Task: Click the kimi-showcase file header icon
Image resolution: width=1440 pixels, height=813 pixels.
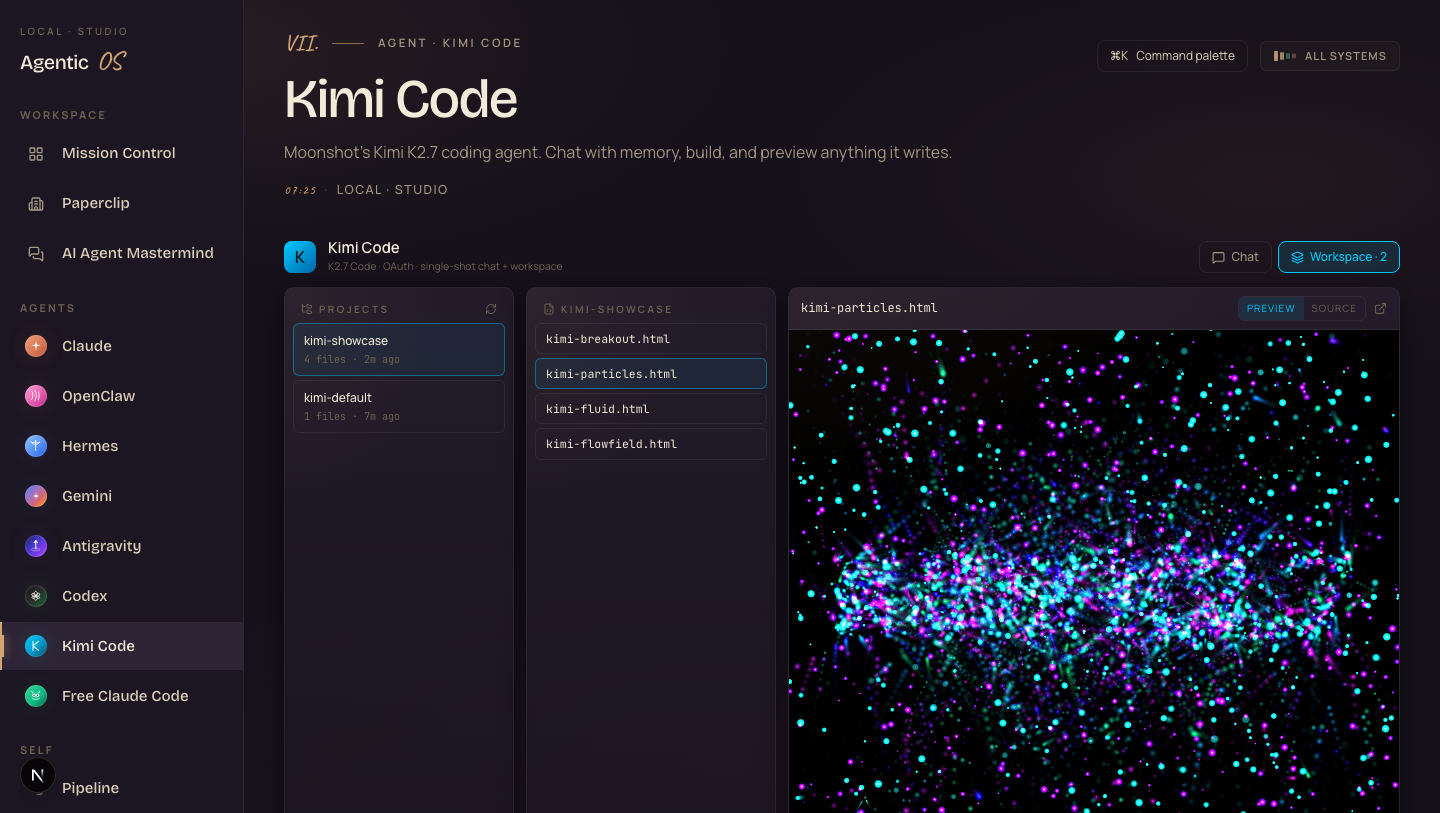Action: coord(549,309)
